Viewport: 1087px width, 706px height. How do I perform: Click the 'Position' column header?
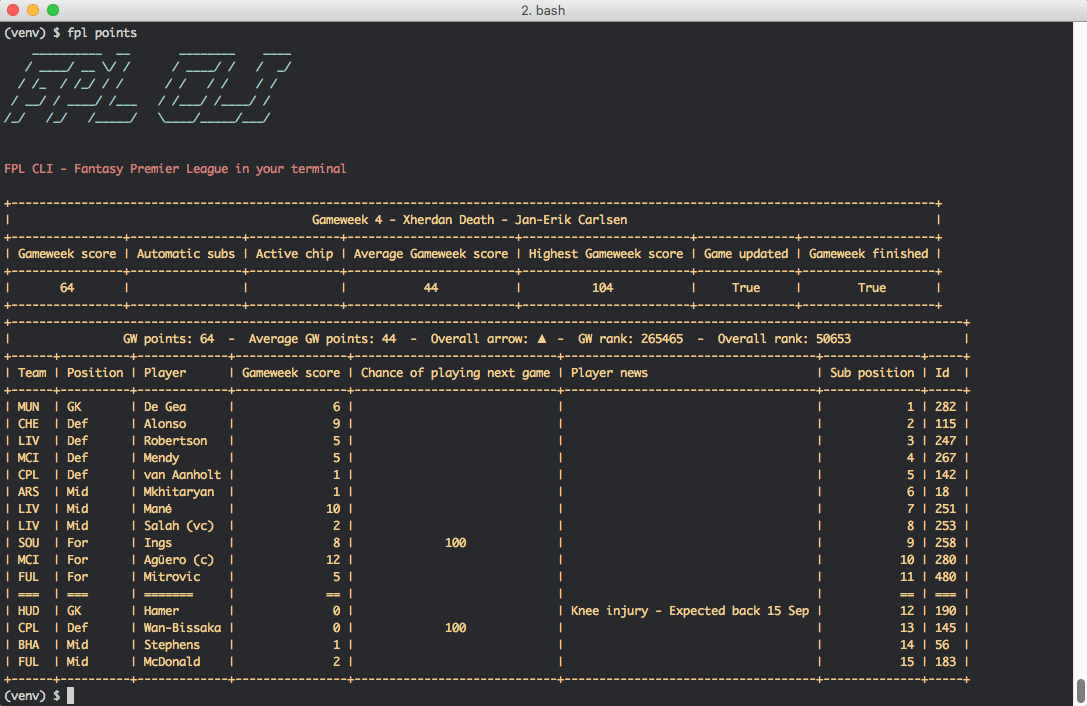coord(95,373)
